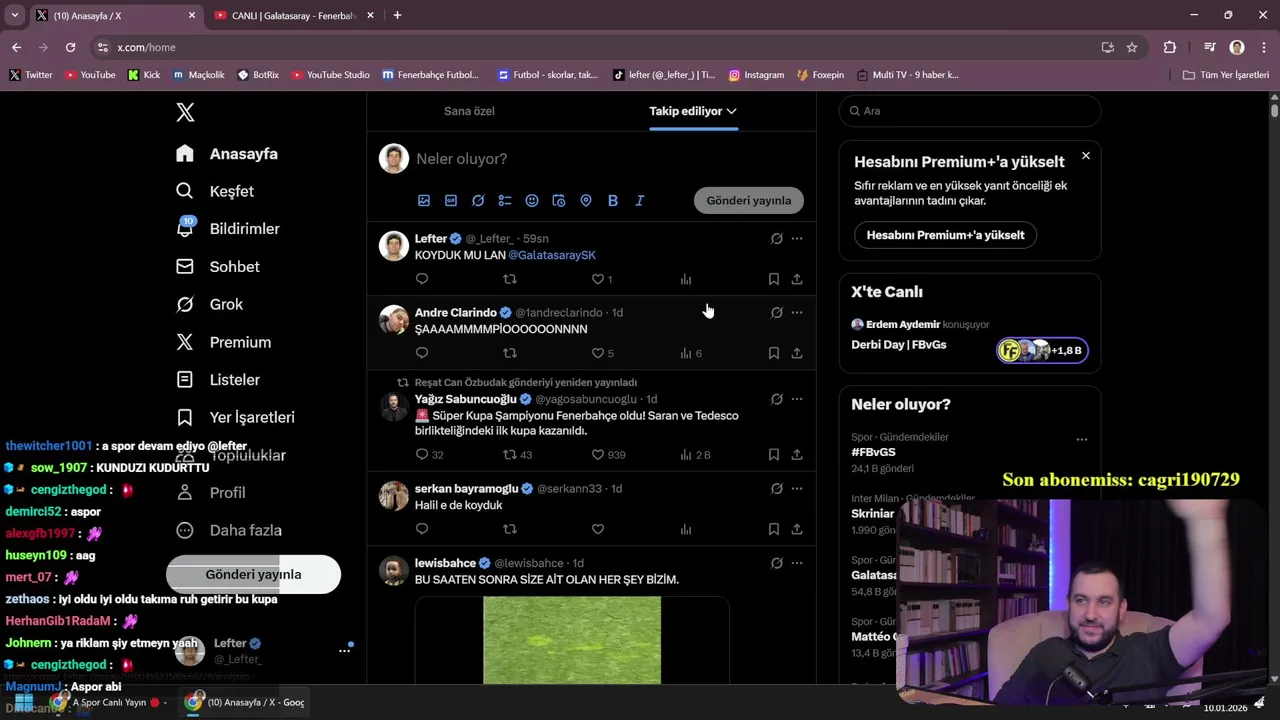1280x720 pixels.
Task: Open the lewisbahce post image
Action: pyautogui.click(x=572, y=640)
